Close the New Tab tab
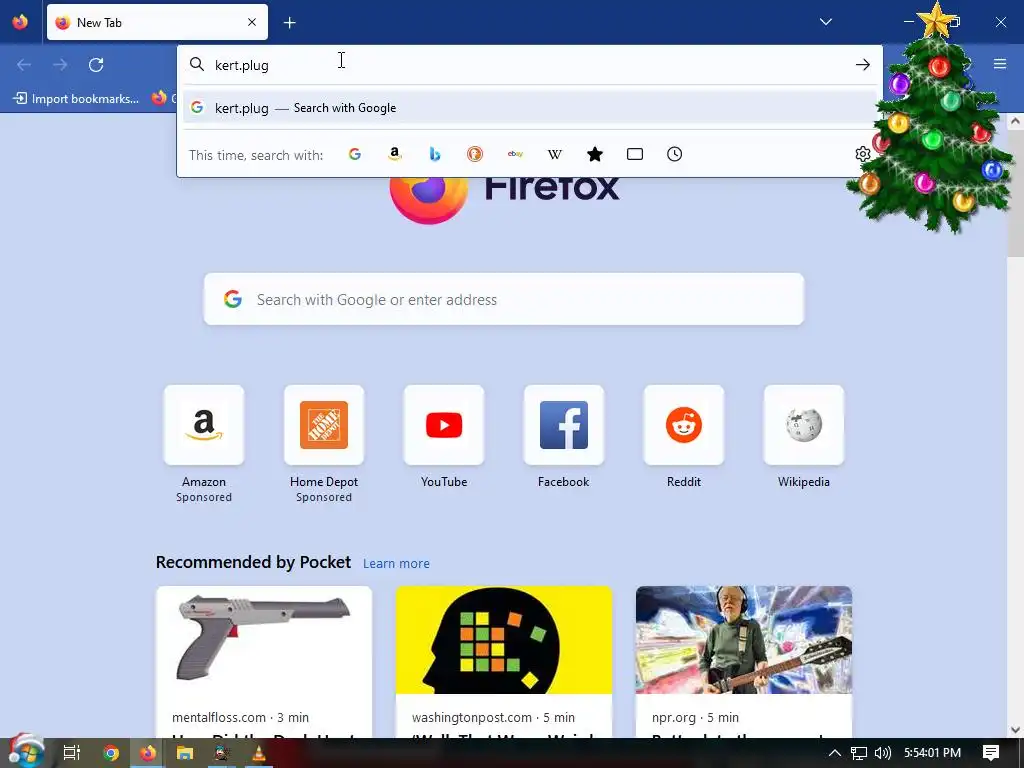Image resolution: width=1024 pixels, height=768 pixels. point(252,22)
